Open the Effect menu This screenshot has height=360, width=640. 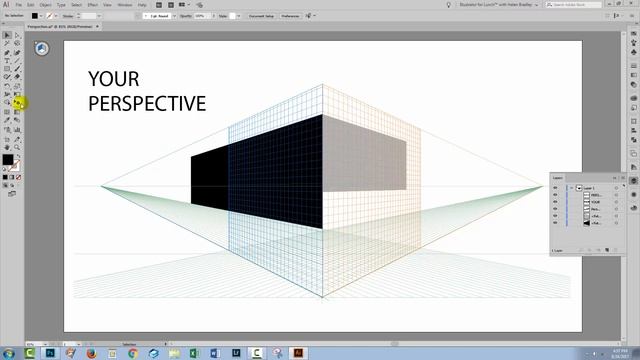coord(93,5)
